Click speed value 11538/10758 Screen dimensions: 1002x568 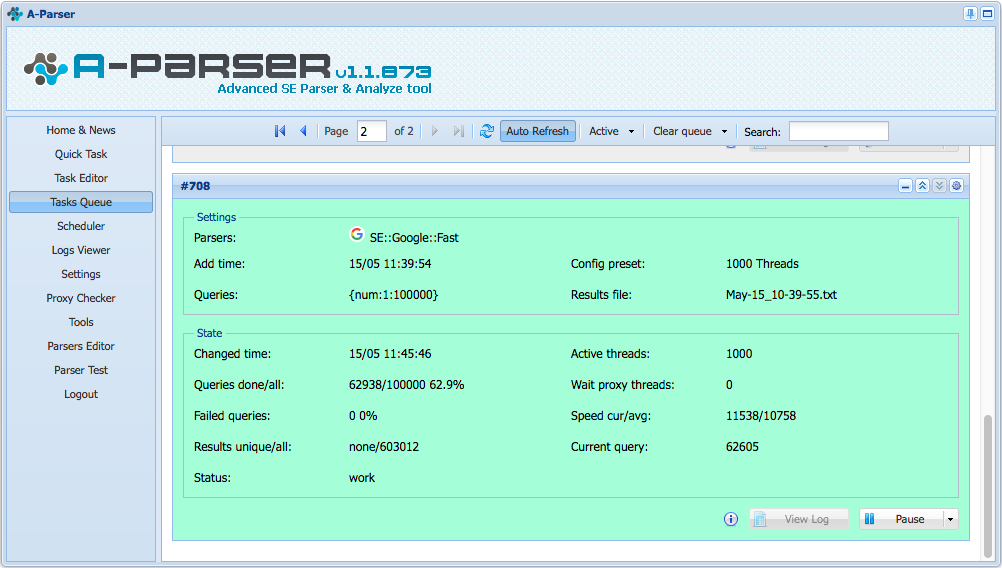click(760, 416)
